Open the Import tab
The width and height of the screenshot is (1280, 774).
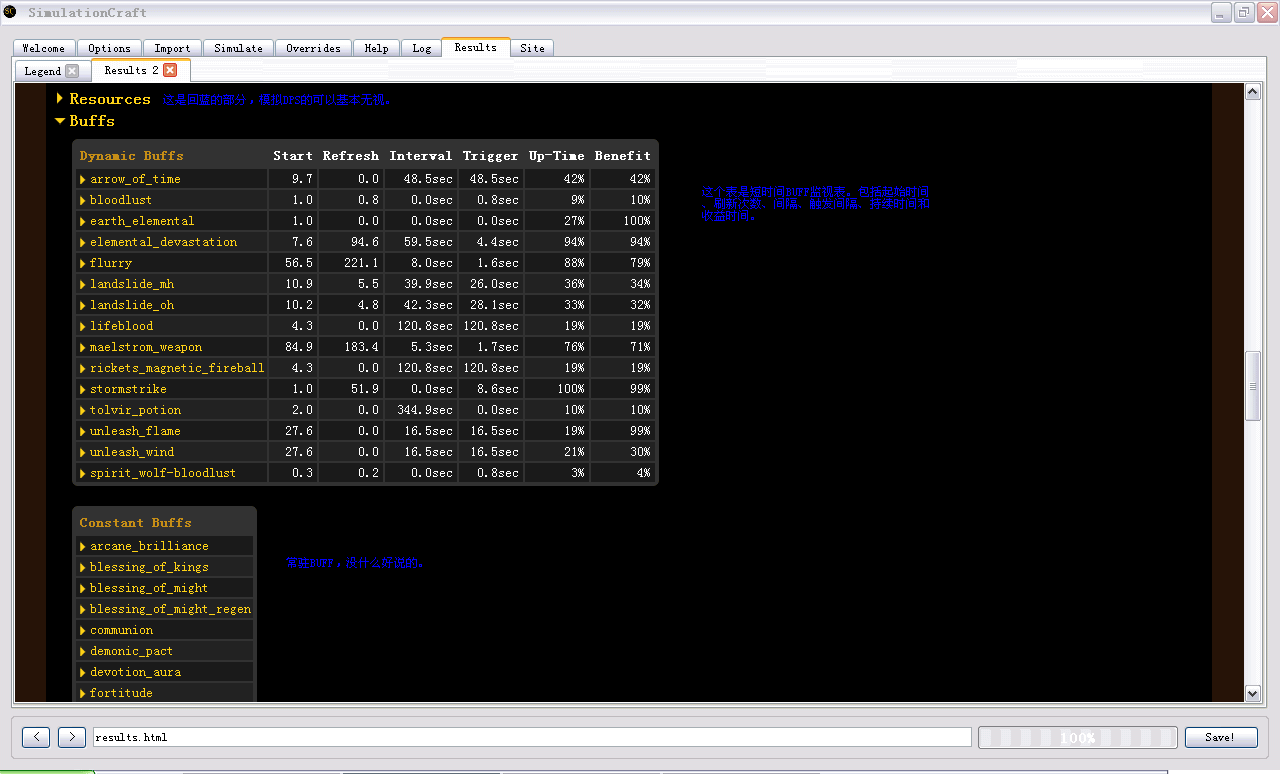pyautogui.click(x=172, y=48)
